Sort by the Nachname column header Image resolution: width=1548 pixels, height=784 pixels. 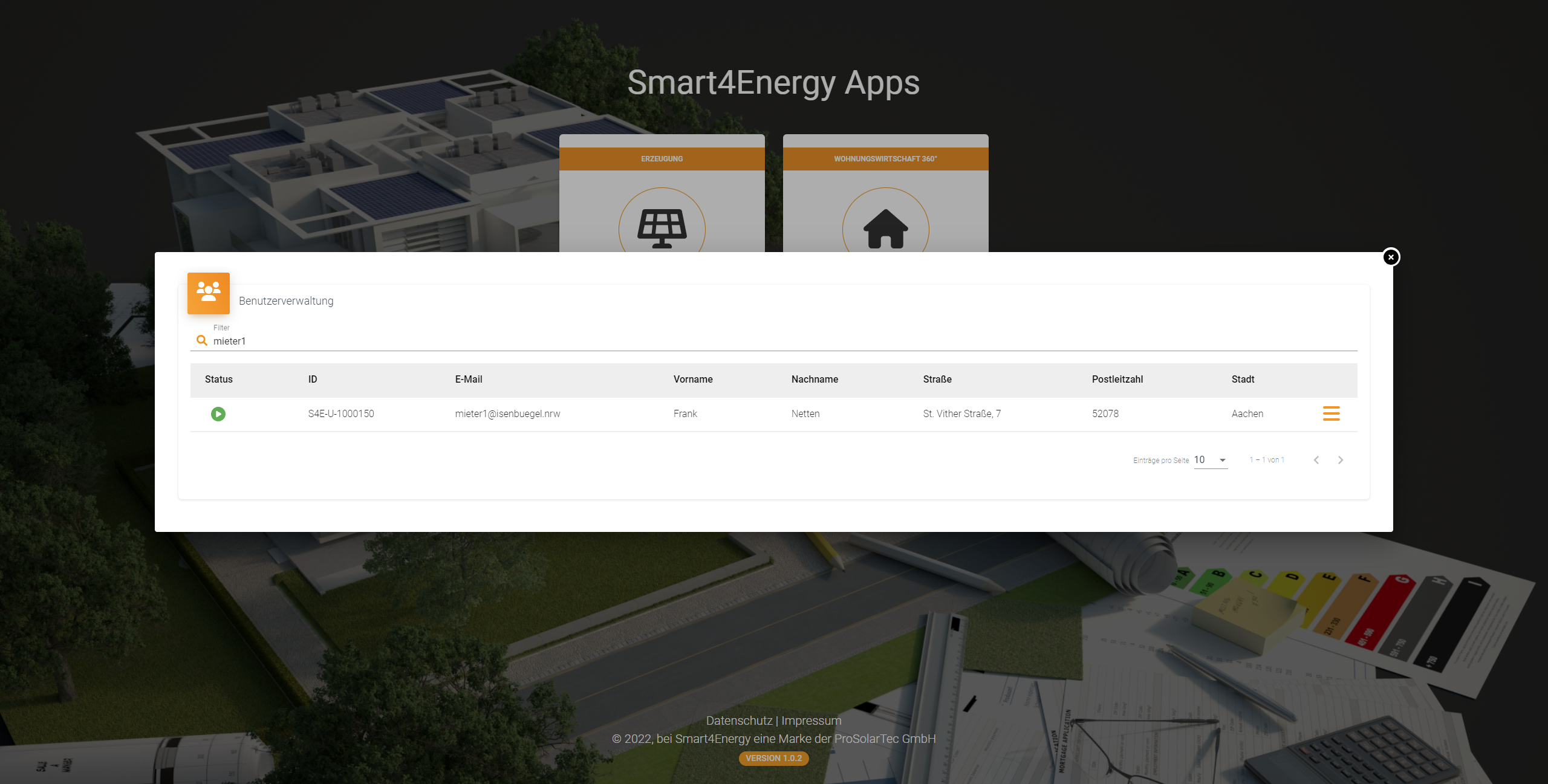[x=815, y=380]
